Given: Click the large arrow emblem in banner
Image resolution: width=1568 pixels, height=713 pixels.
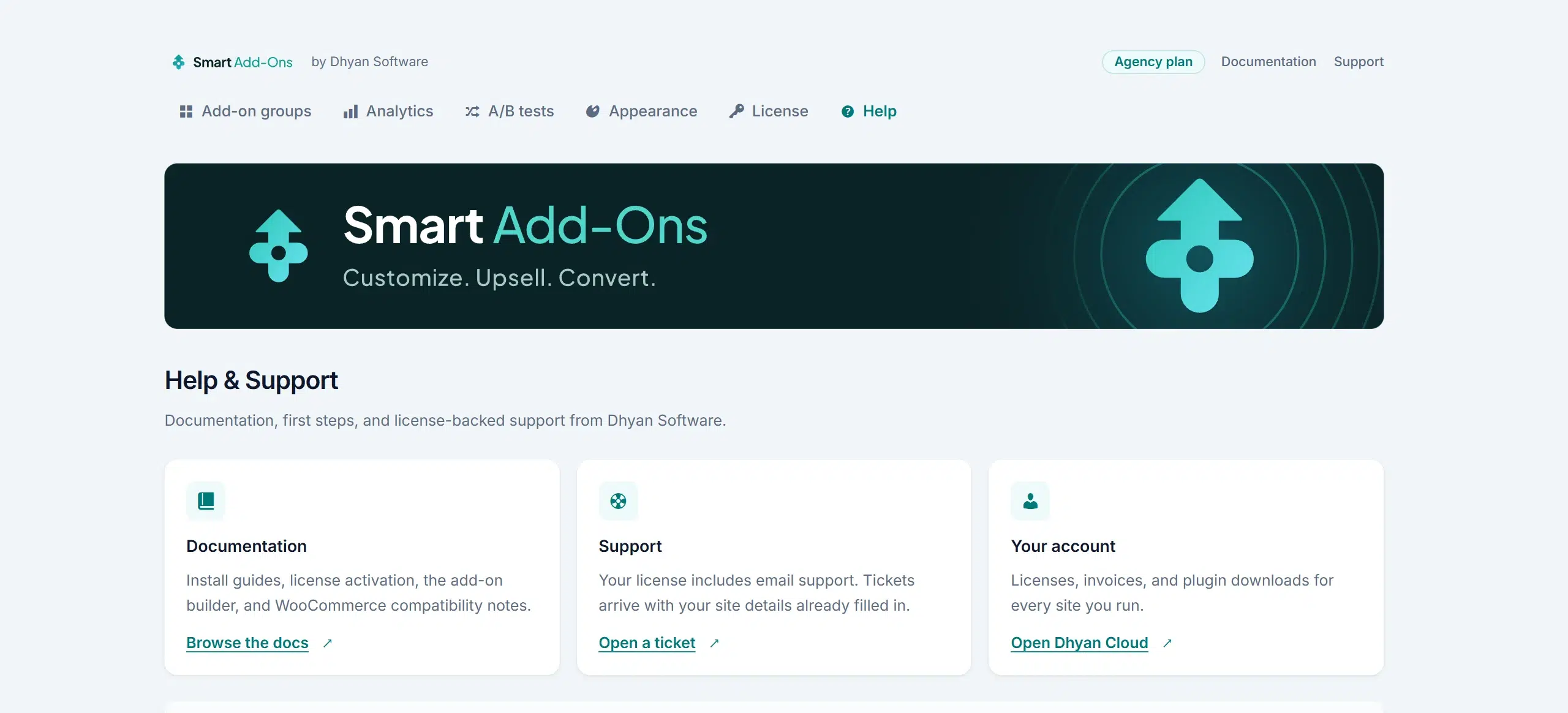Looking at the screenshot, I should [1200, 245].
